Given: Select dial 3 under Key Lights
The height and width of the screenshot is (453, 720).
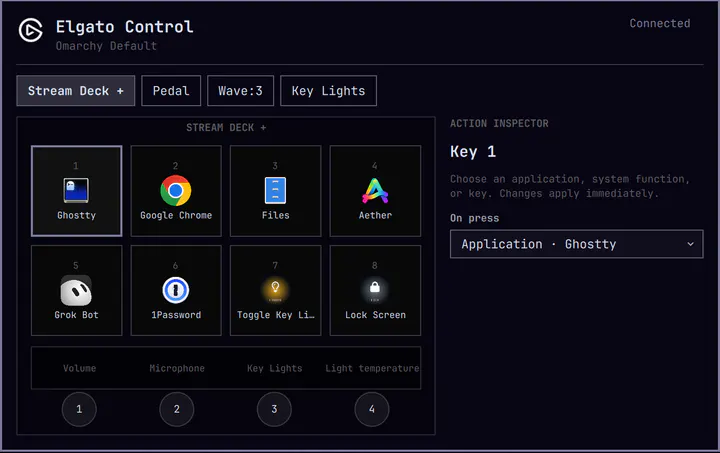Looking at the screenshot, I should click(x=274, y=409).
